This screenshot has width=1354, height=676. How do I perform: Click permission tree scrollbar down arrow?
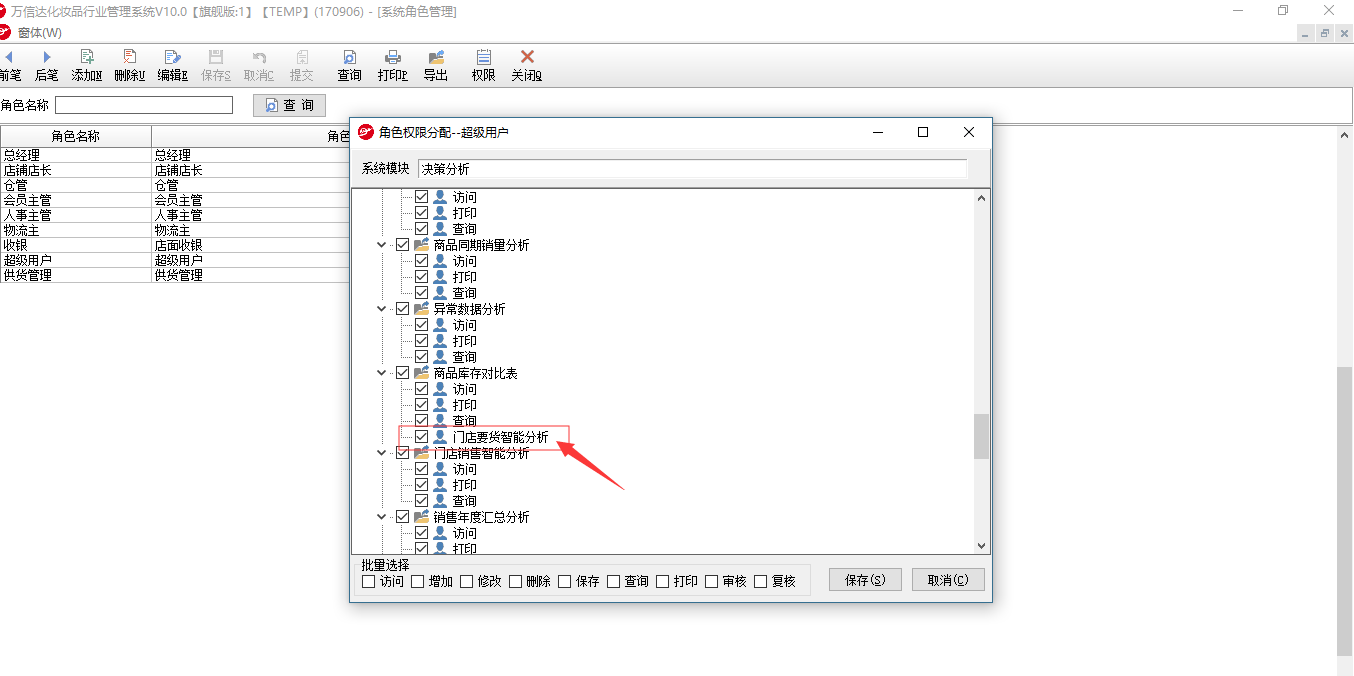point(981,545)
